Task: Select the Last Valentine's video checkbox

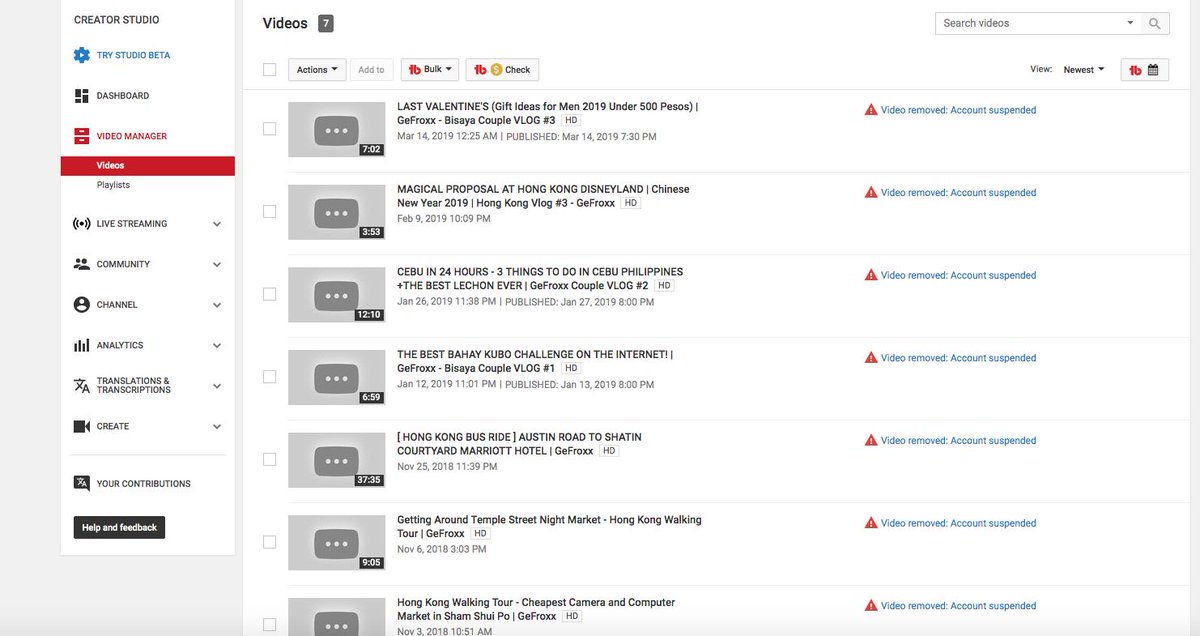Action: [x=269, y=129]
